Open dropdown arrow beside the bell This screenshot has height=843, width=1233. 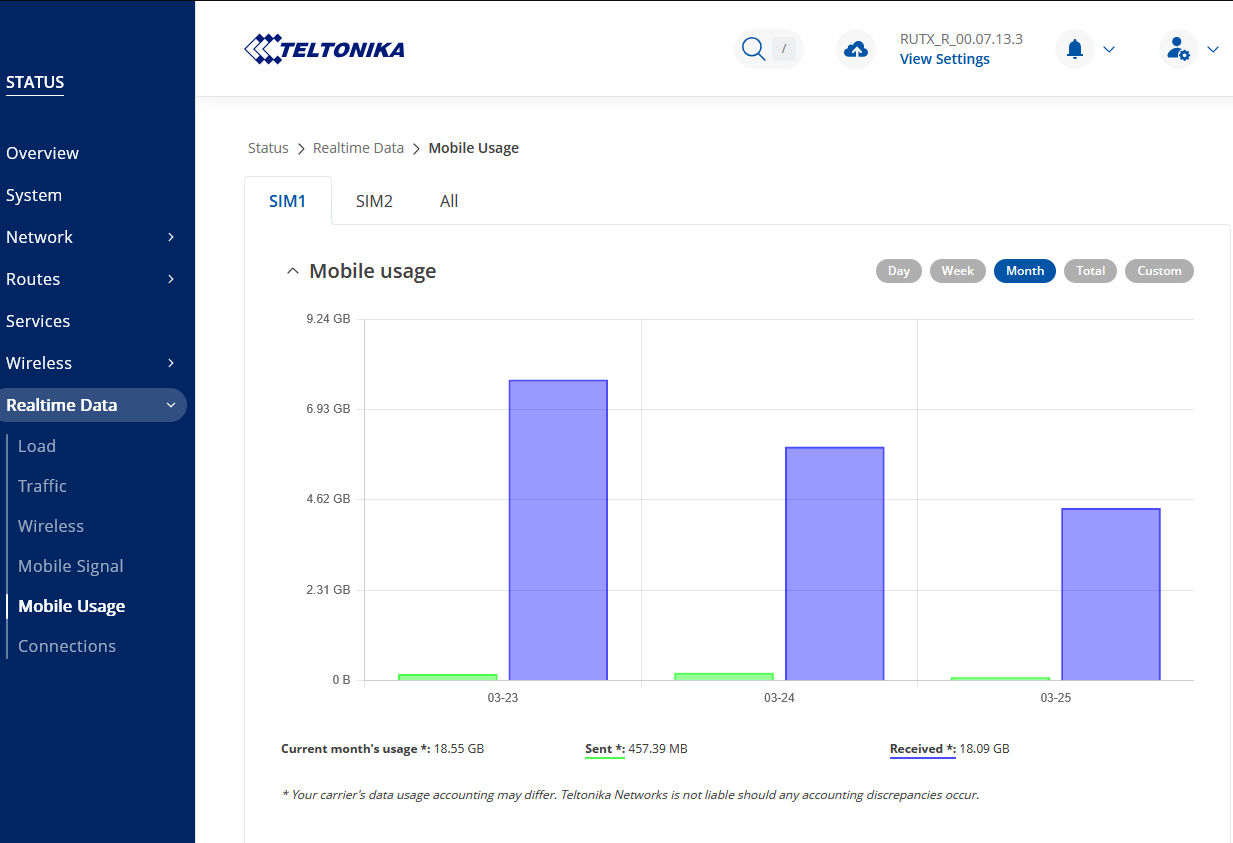point(1108,49)
